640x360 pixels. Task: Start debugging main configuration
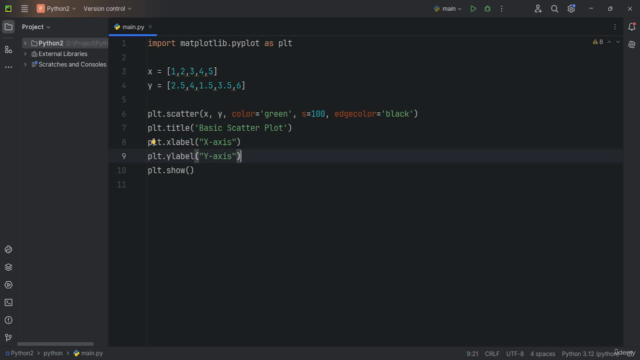487,9
